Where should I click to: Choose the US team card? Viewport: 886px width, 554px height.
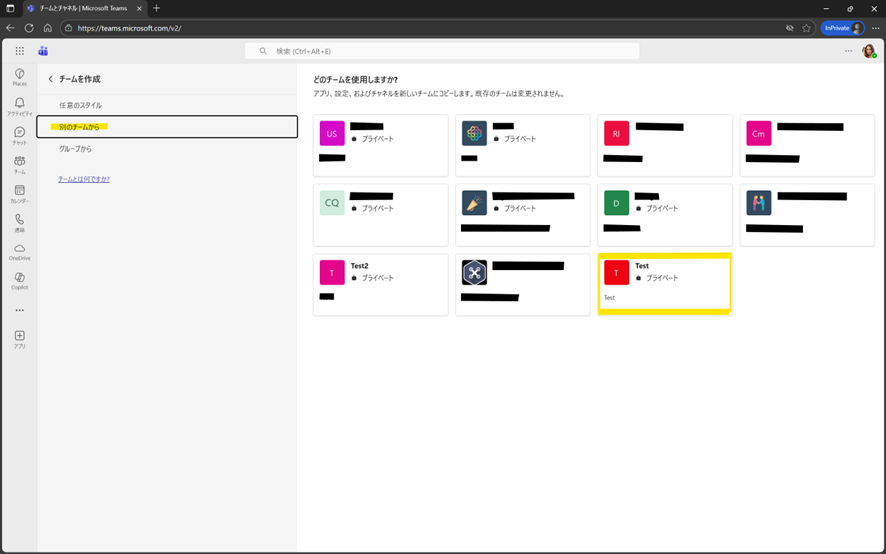[x=380, y=145]
